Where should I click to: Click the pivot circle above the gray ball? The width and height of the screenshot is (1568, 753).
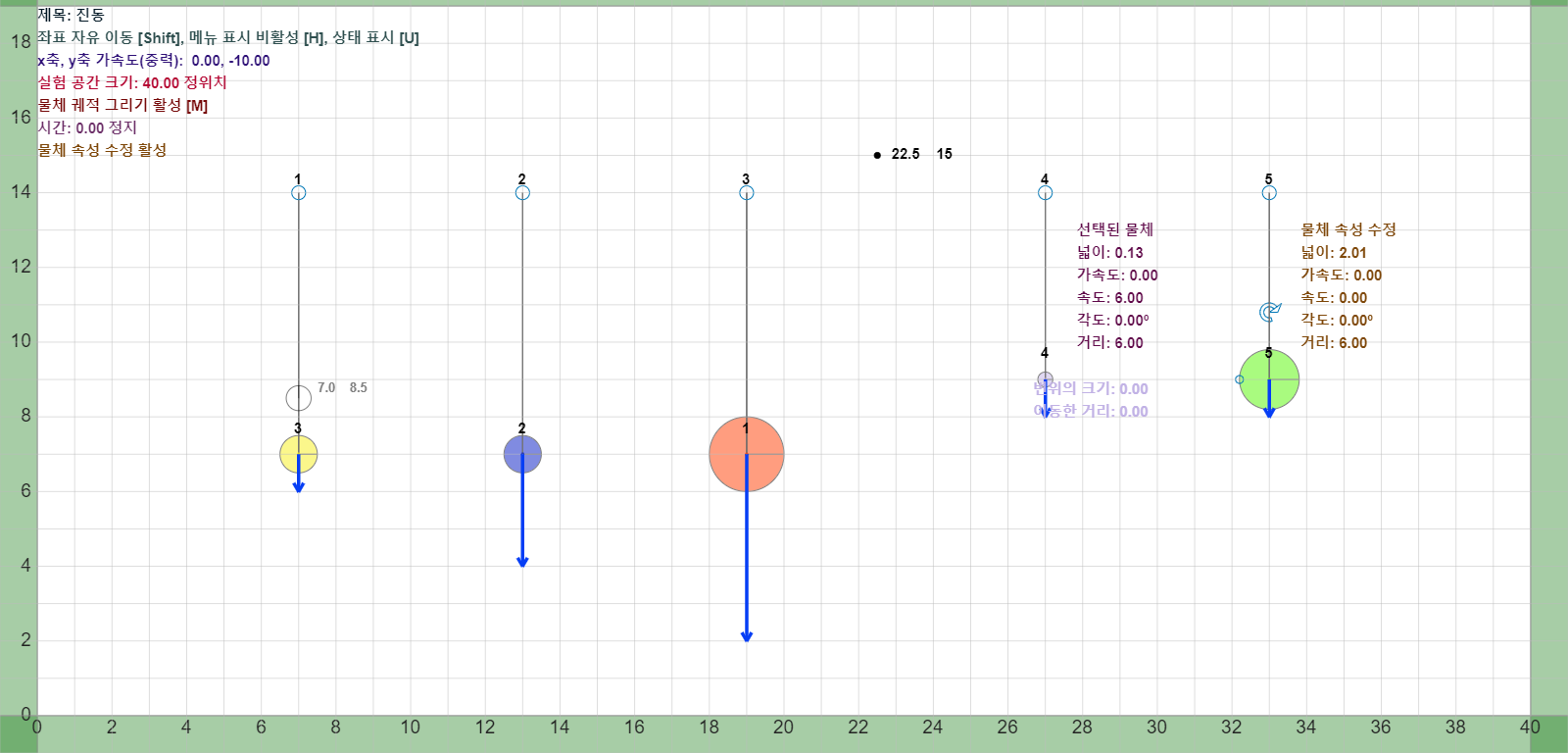(x=1045, y=193)
